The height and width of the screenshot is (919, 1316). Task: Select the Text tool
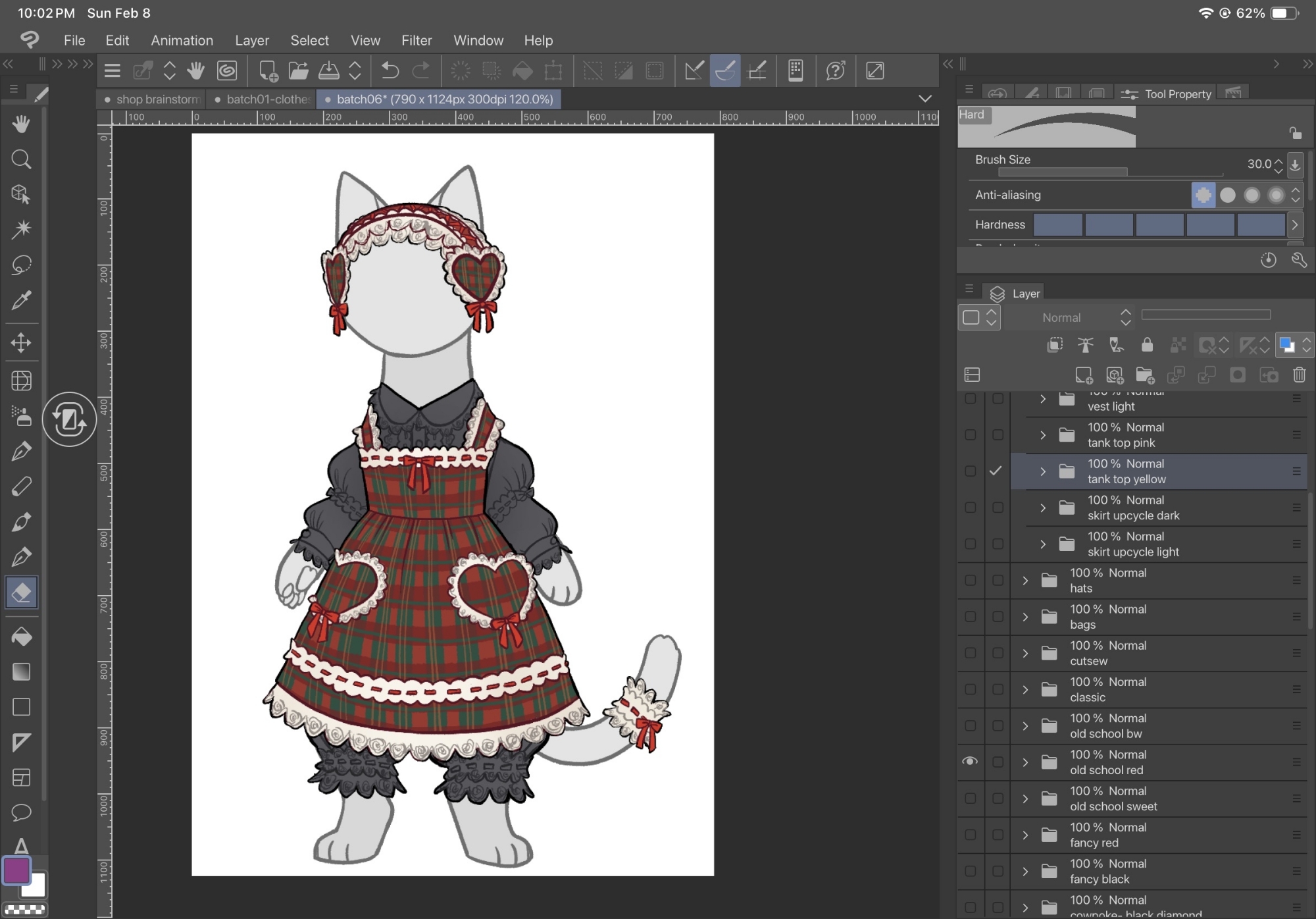point(21,845)
